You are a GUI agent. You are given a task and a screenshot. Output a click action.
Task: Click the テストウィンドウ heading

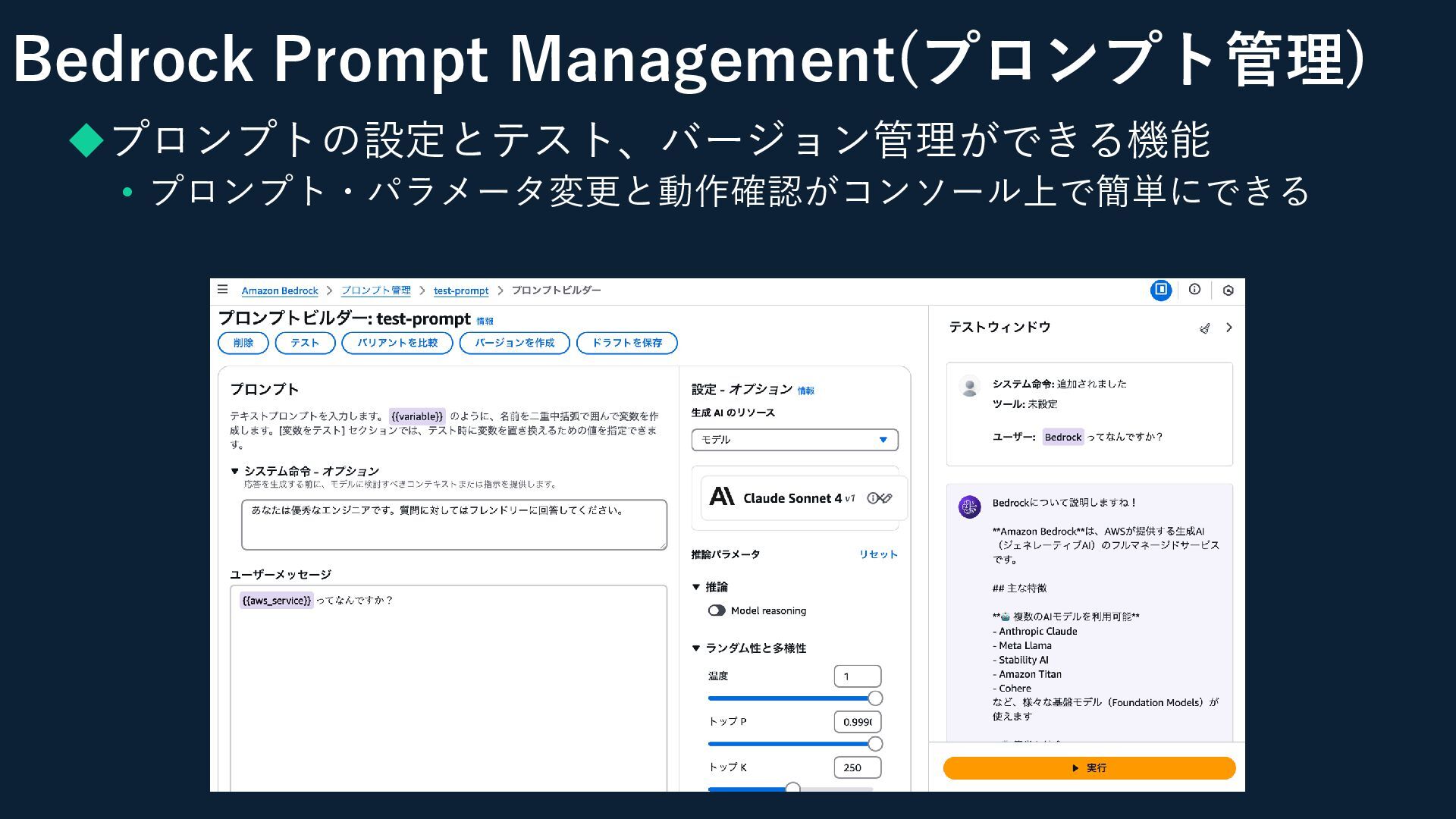(x=999, y=327)
